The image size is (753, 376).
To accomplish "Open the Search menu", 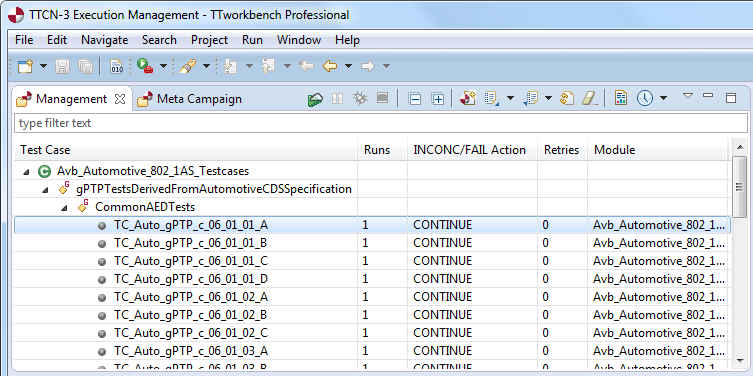I will [x=159, y=40].
